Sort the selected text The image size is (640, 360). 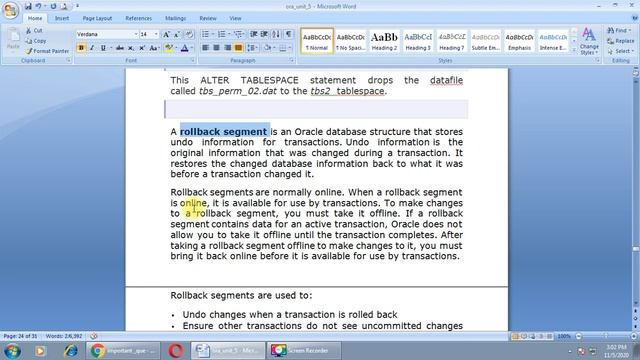pos(276,34)
